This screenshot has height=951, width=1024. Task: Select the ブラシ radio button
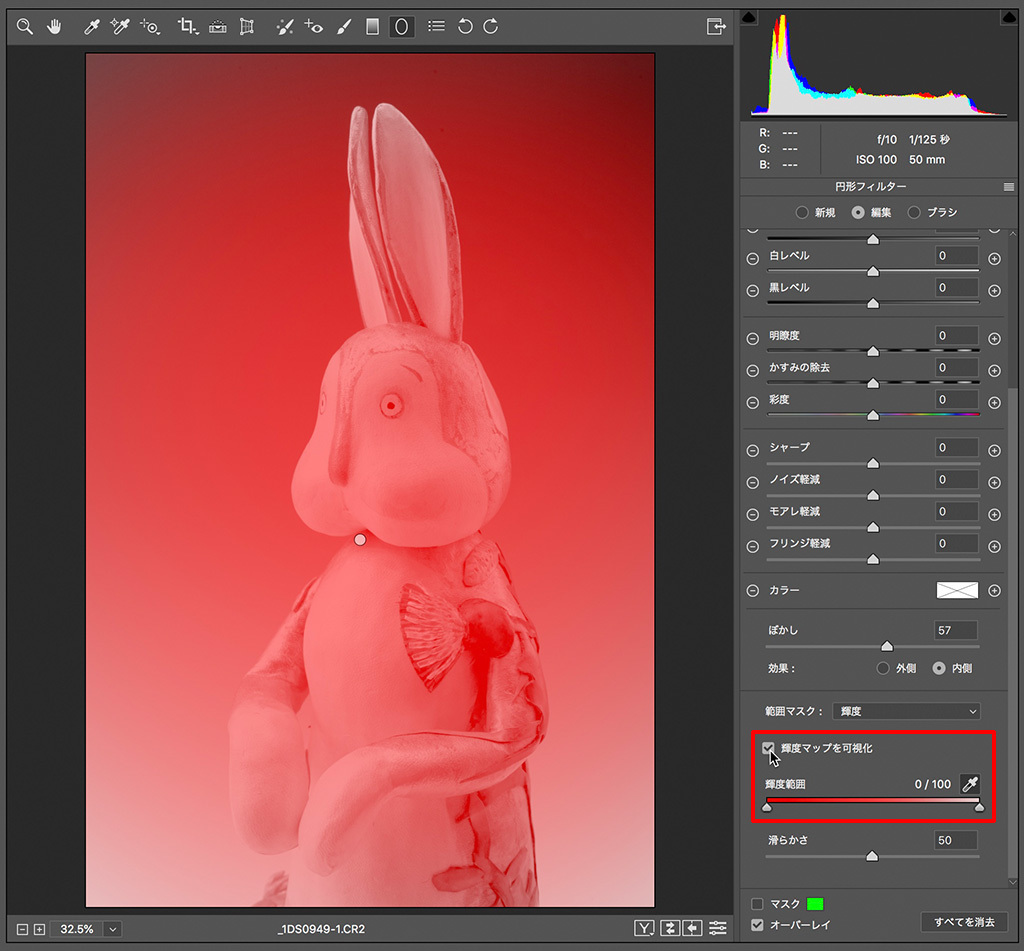click(914, 213)
